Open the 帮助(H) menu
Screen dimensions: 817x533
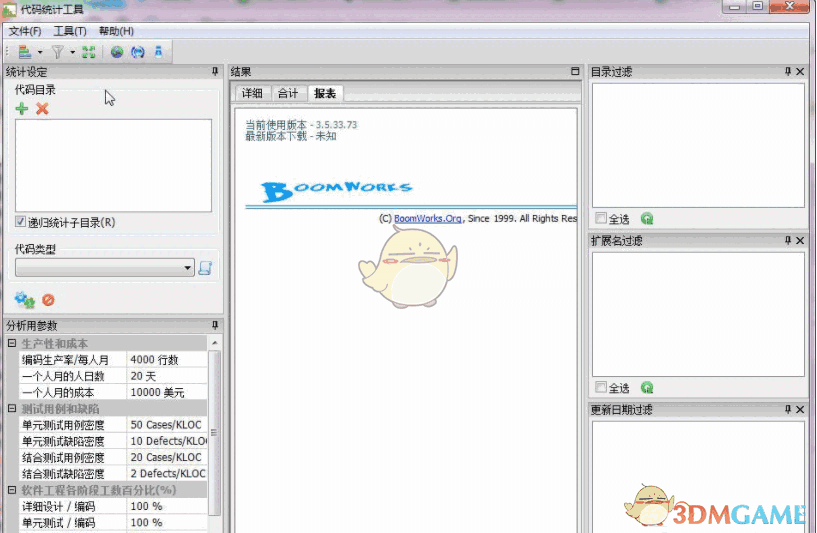click(x=116, y=31)
